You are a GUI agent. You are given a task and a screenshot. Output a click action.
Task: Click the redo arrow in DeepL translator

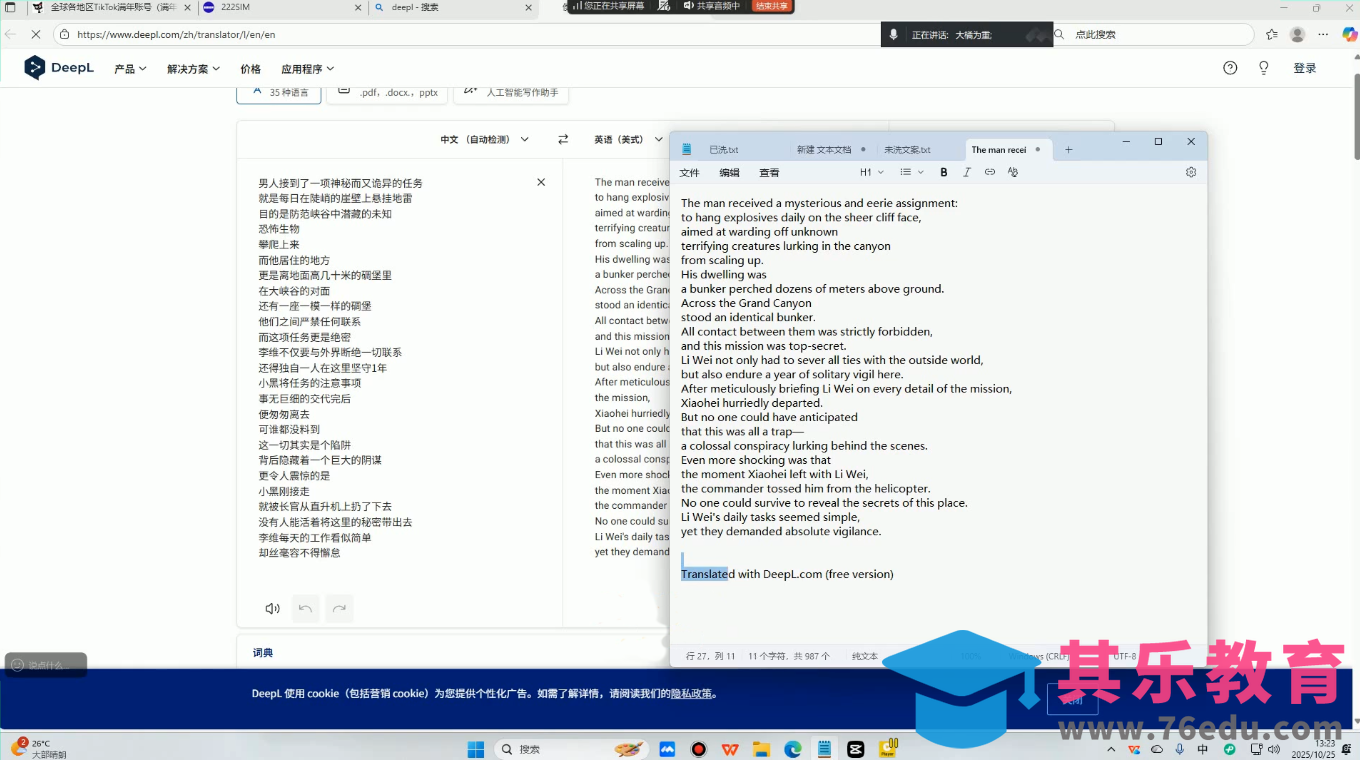coord(337,608)
